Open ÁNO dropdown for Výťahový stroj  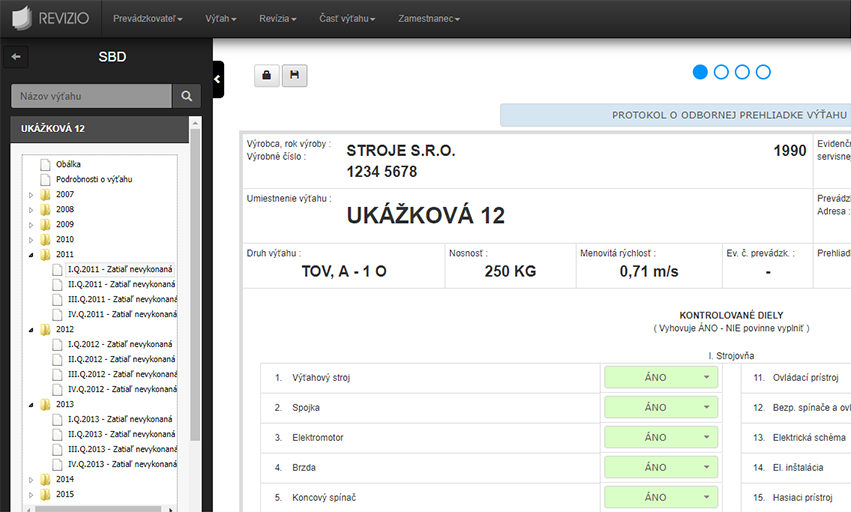[x=660, y=377]
